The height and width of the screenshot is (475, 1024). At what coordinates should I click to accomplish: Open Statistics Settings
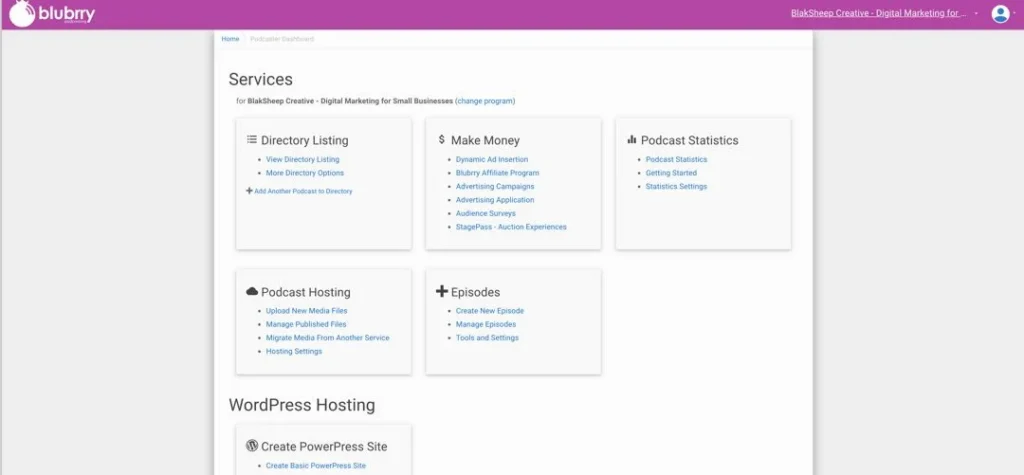coord(677,187)
